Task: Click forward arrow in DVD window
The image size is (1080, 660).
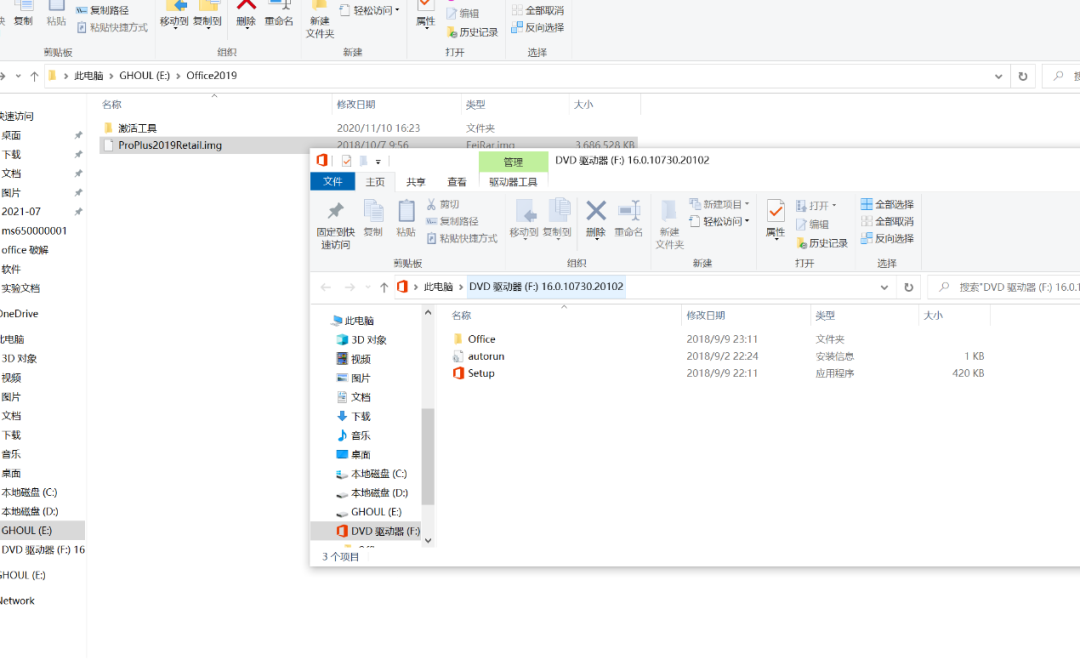Action: [350, 287]
